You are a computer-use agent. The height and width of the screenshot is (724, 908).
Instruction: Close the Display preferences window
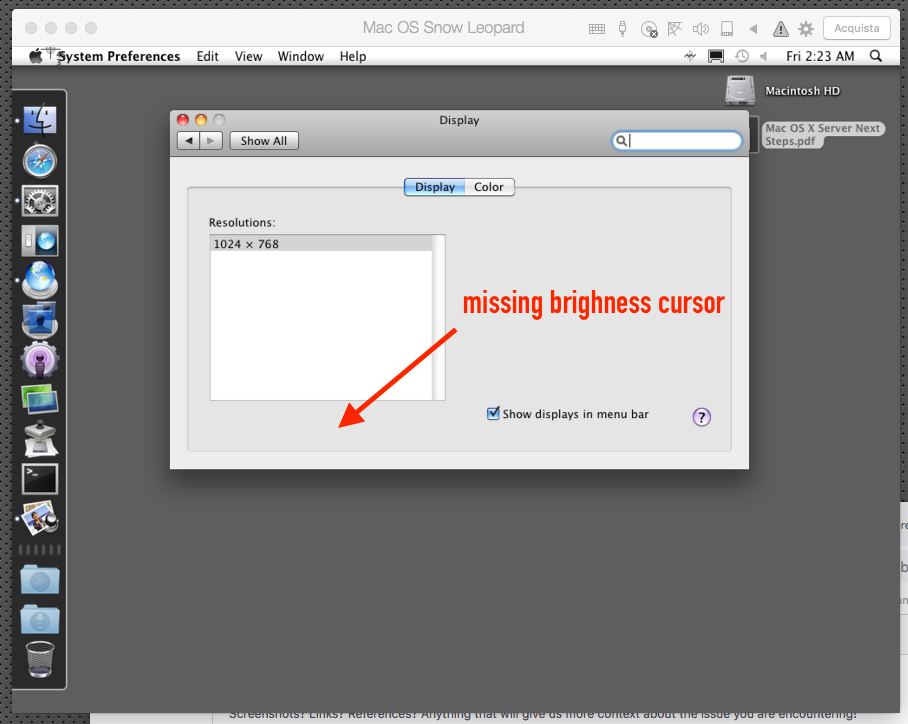coord(183,120)
